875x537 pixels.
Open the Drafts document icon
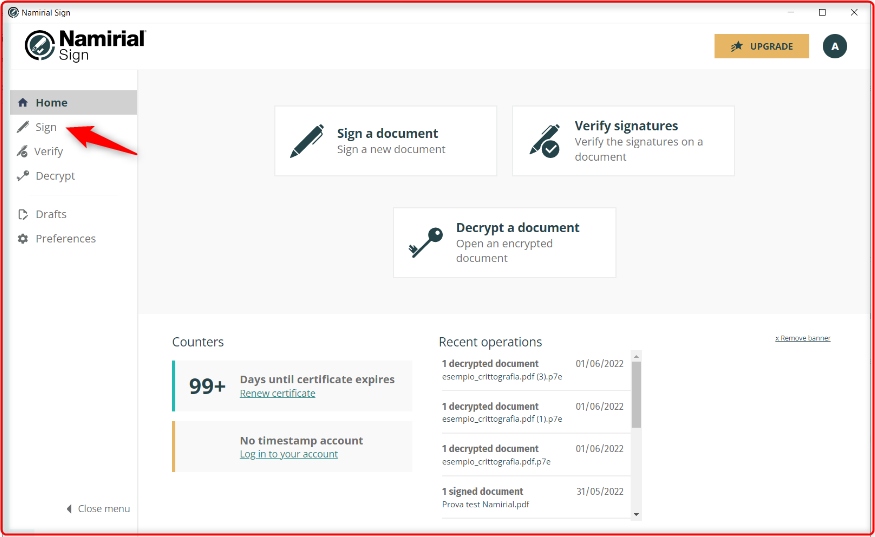[x=23, y=214]
